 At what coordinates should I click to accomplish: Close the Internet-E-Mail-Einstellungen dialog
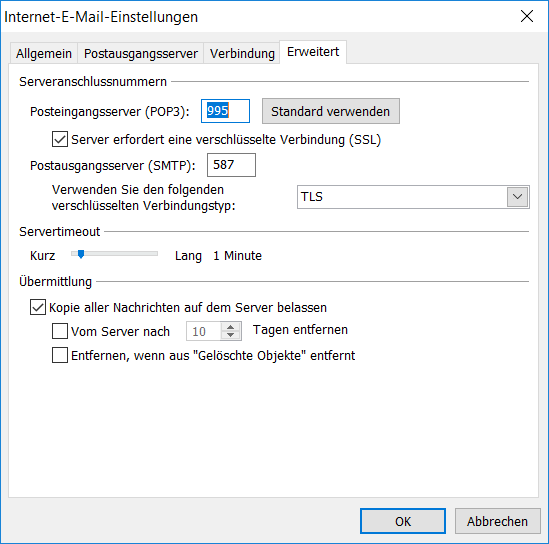(526, 16)
